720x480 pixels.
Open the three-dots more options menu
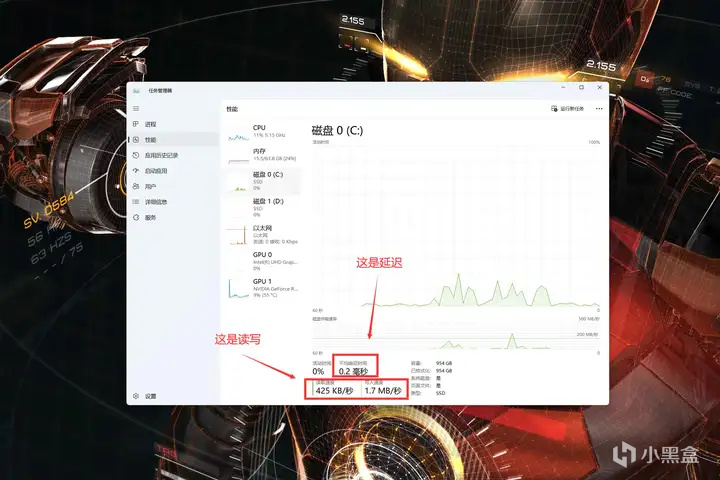tap(599, 109)
